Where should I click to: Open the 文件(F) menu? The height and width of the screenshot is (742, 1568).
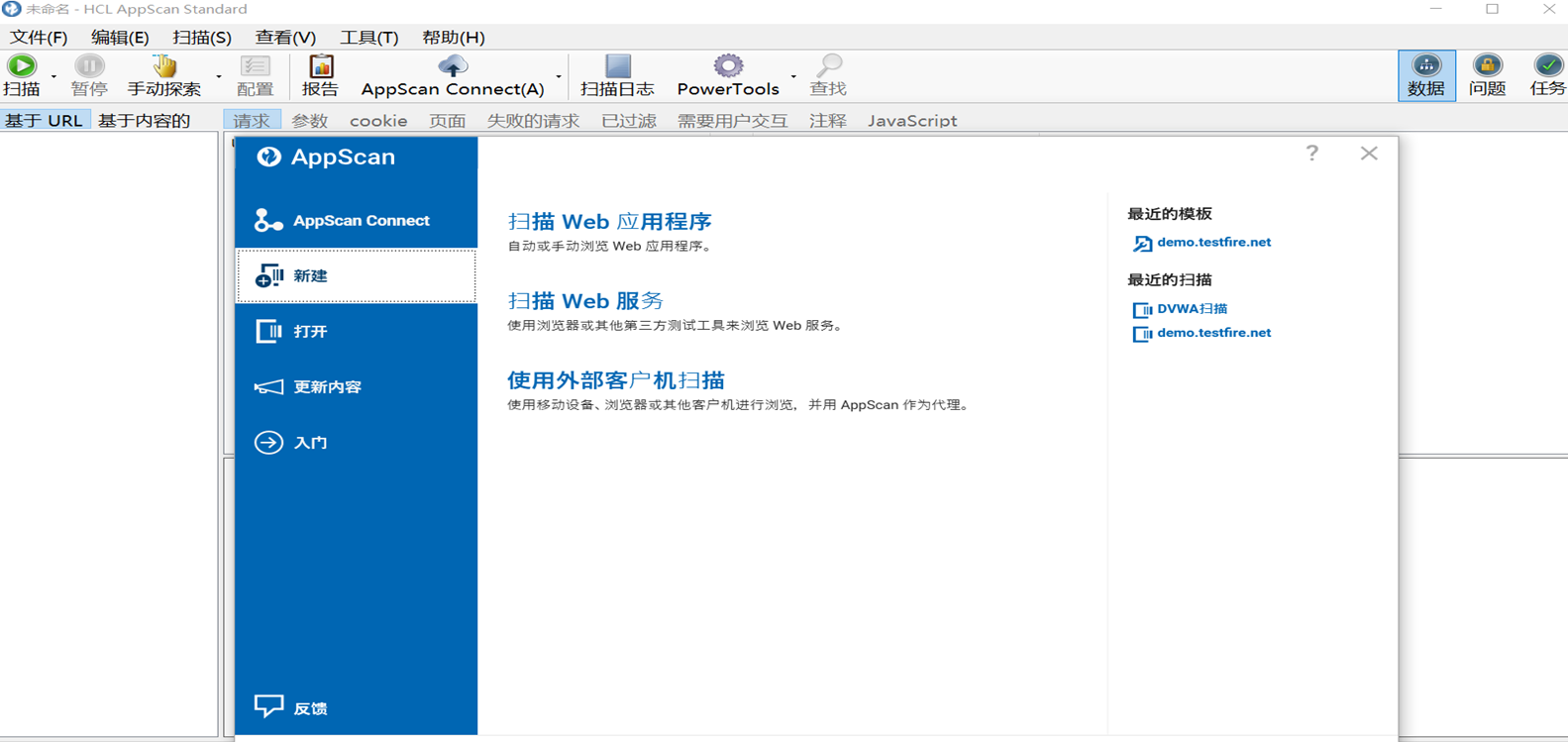click(39, 38)
